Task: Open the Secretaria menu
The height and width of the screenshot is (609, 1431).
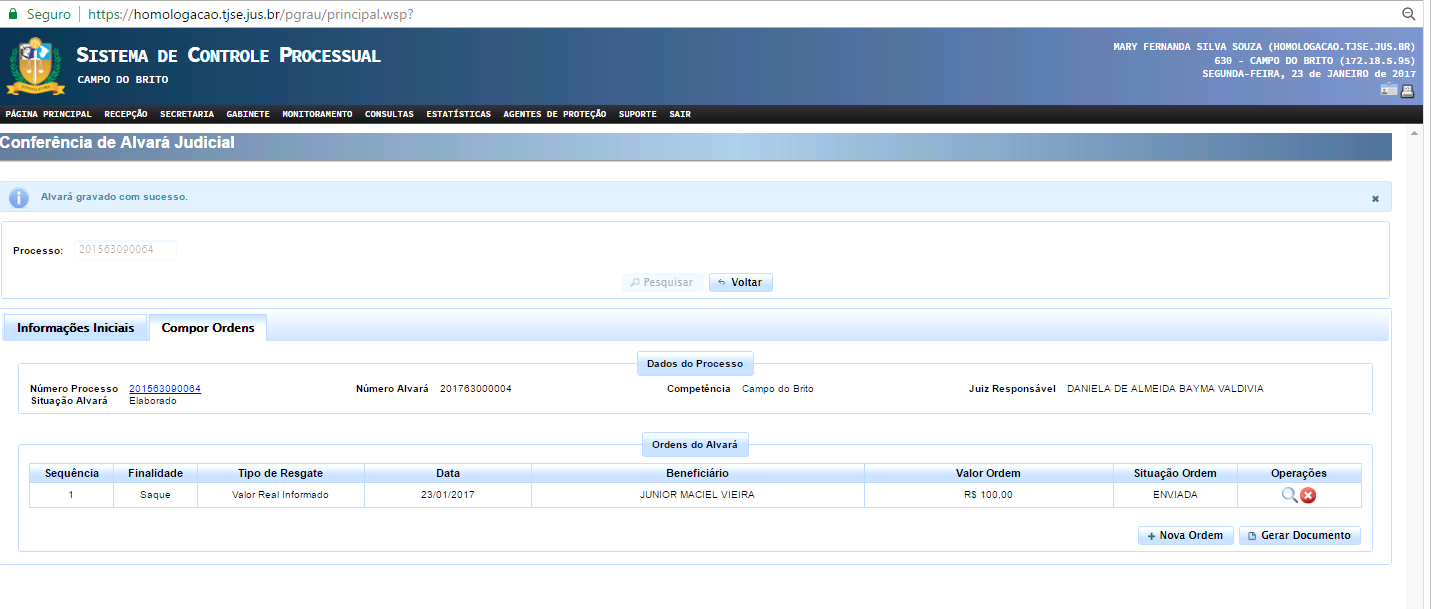Action: pyautogui.click(x=186, y=114)
